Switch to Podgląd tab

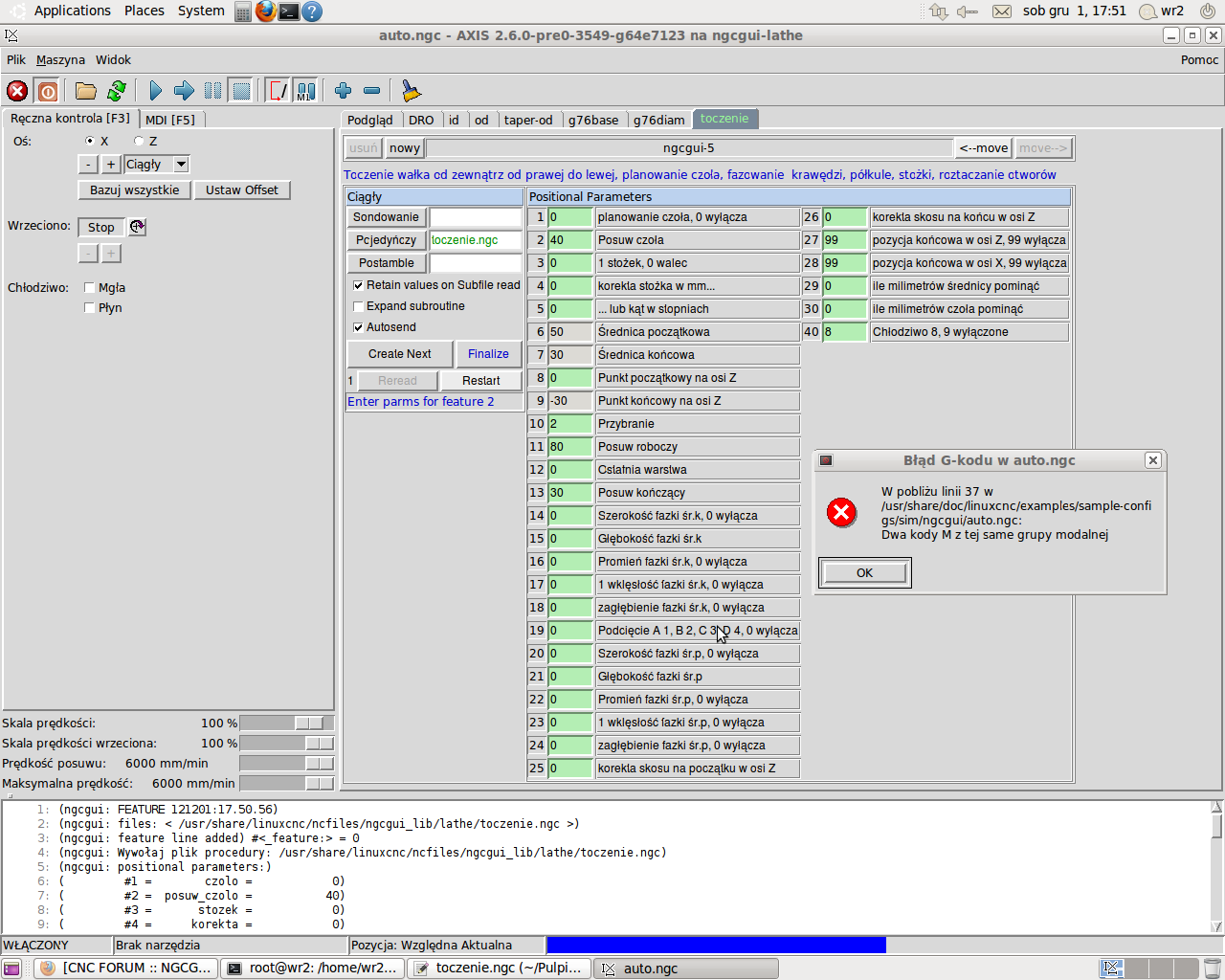(369, 120)
